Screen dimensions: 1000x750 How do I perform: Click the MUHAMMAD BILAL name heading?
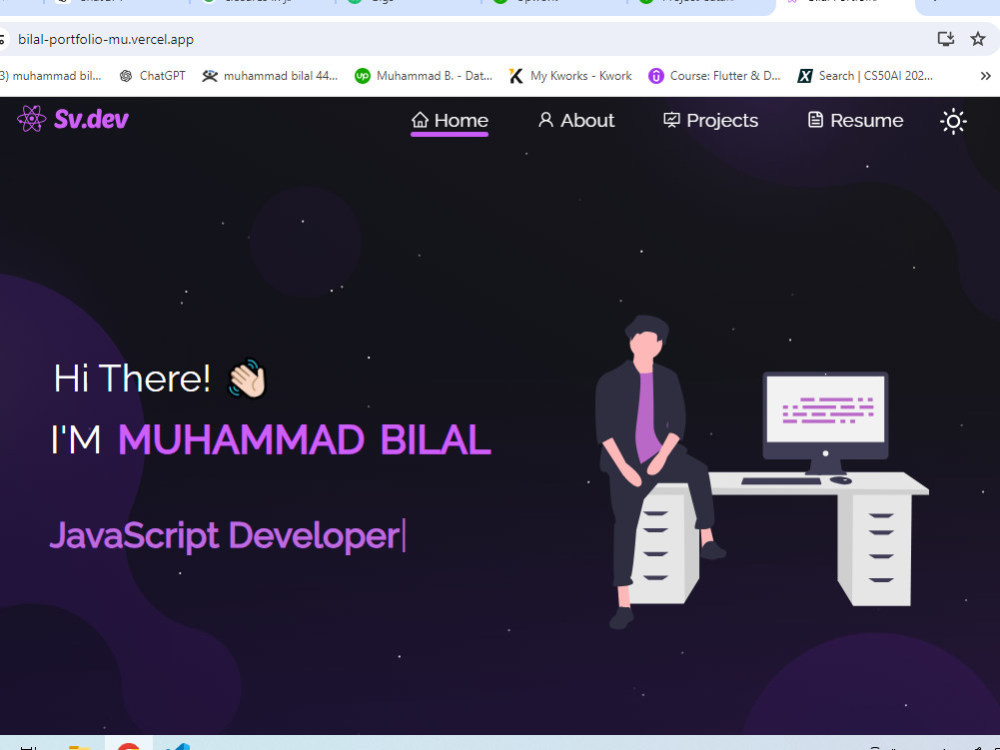click(x=304, y=439)
